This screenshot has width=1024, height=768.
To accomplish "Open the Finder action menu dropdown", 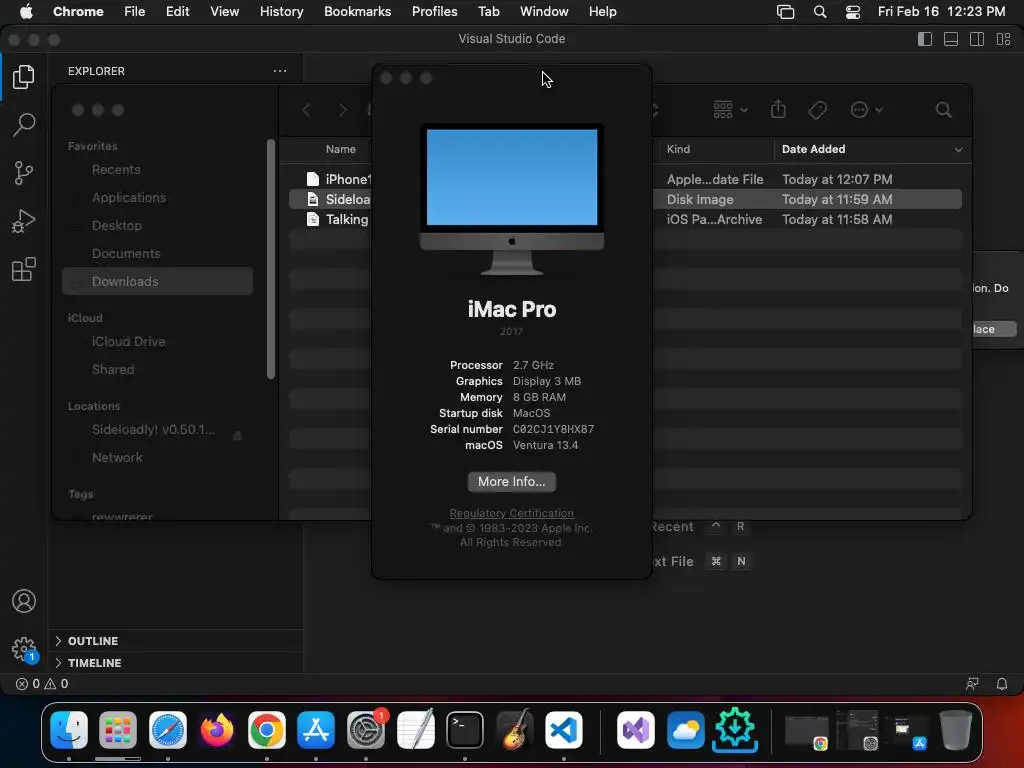I will (867, 110).
